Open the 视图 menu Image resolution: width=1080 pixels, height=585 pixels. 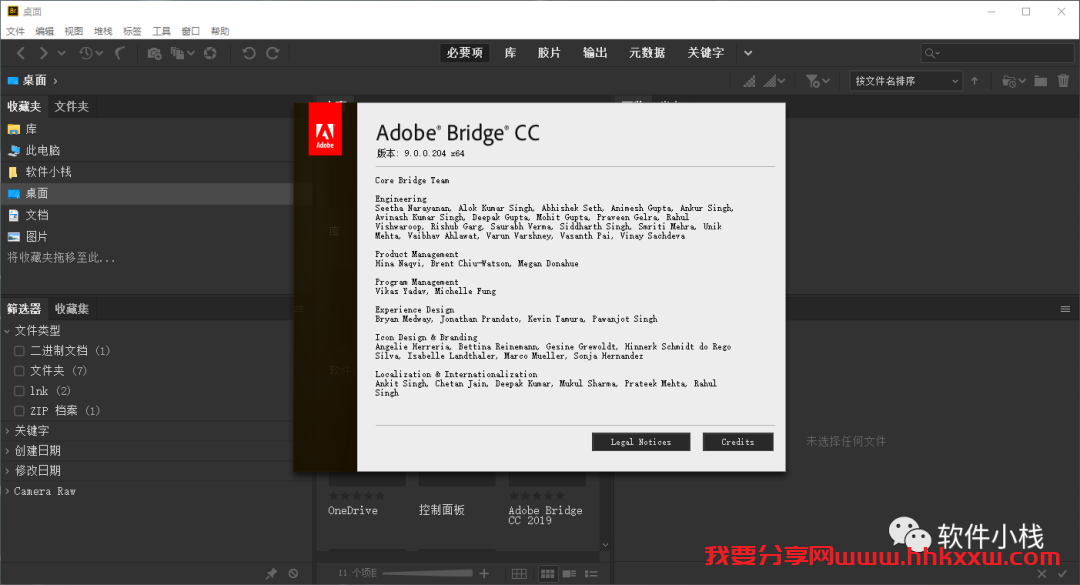coord(74,31)
